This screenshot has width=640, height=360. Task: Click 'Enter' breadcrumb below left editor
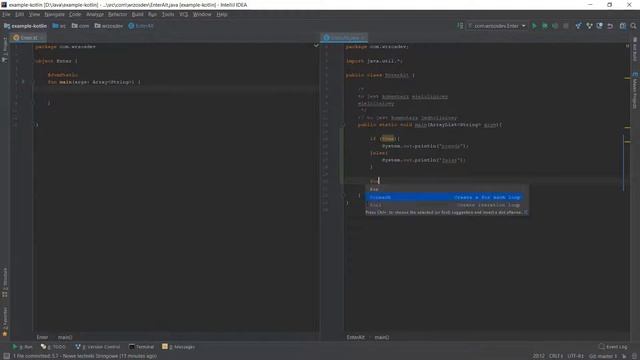(42, 337)
